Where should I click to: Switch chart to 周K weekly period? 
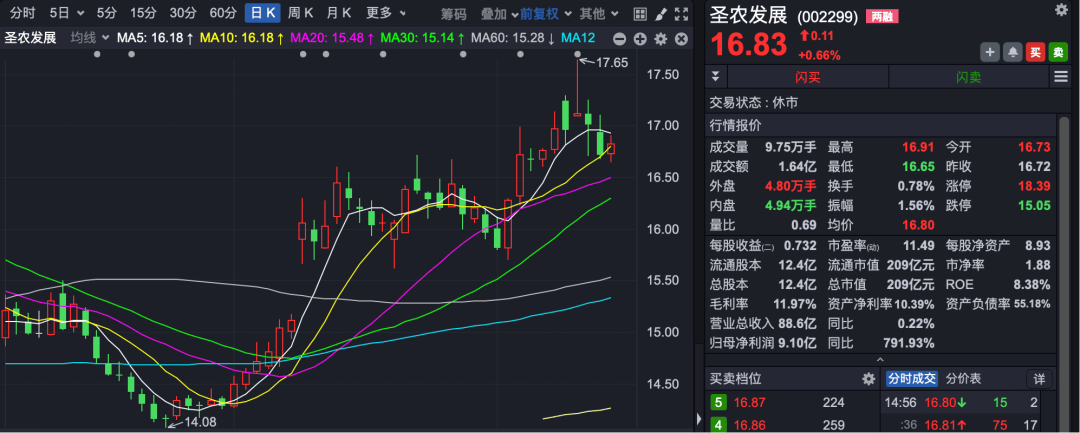click(300, 13)
